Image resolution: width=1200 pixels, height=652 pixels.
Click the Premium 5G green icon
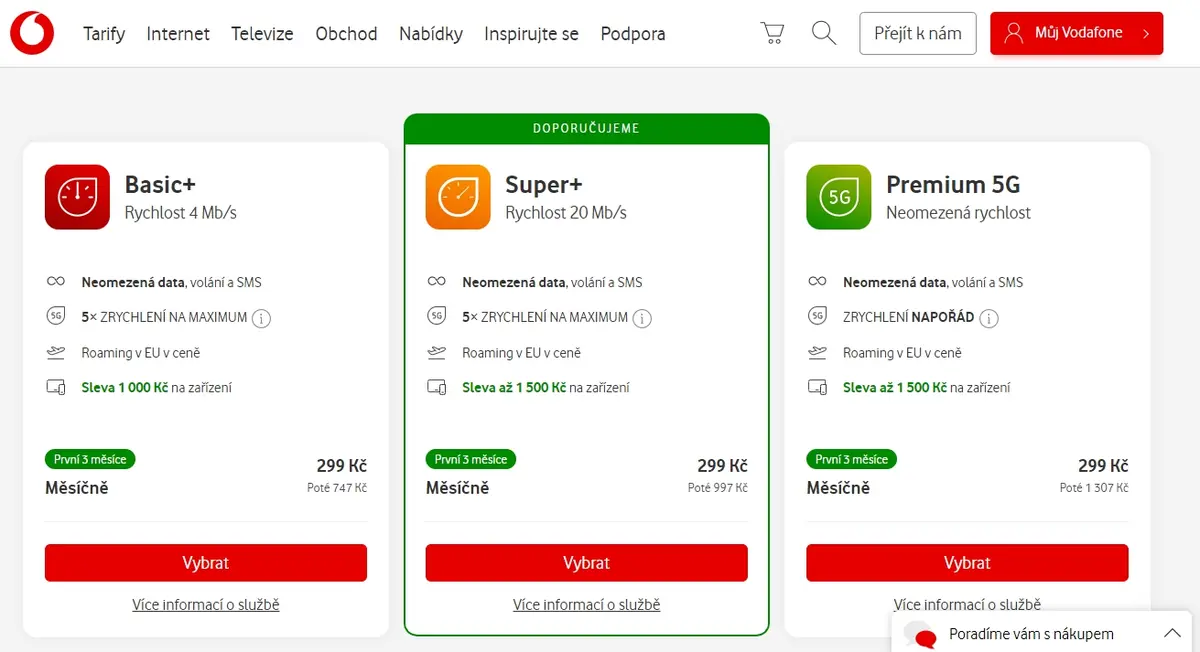point(839,197)
